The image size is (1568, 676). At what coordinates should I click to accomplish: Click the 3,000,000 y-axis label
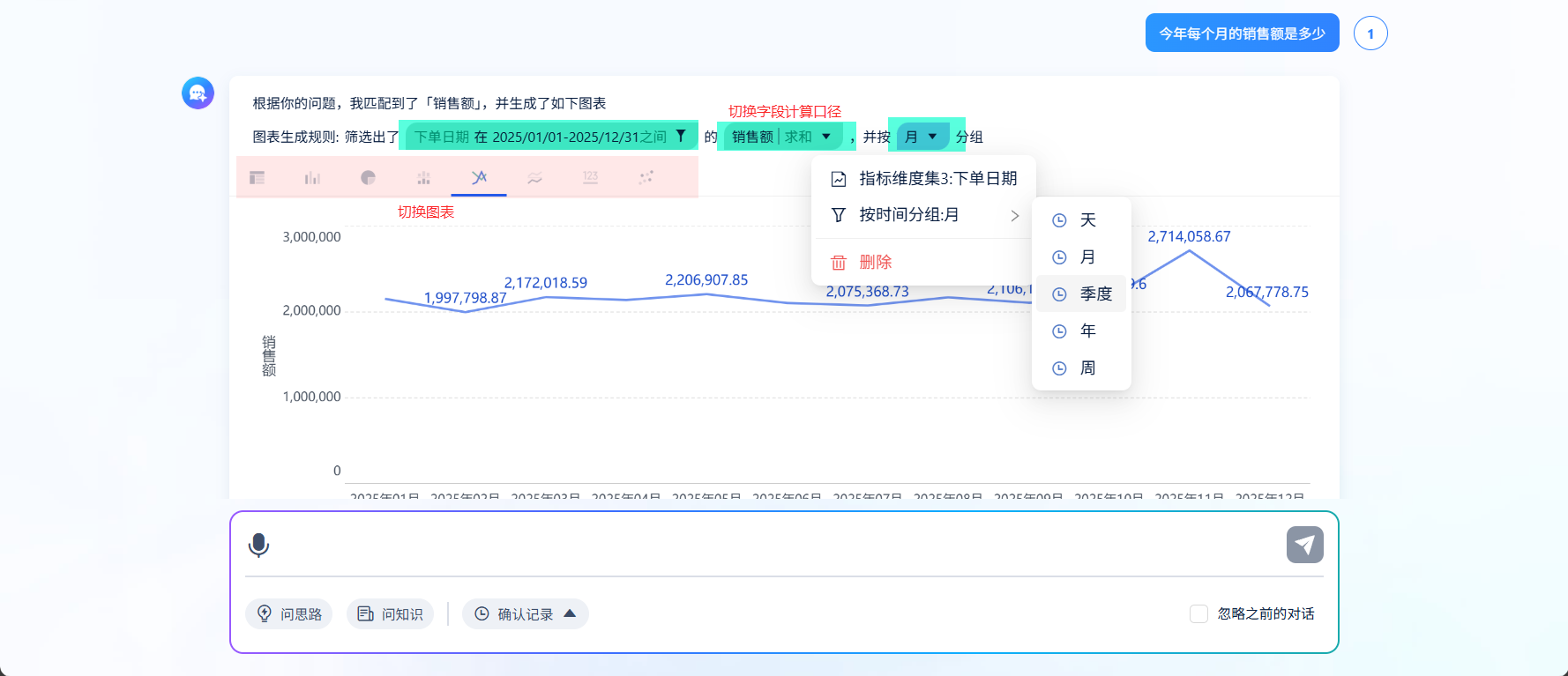(x=311, y=237)
